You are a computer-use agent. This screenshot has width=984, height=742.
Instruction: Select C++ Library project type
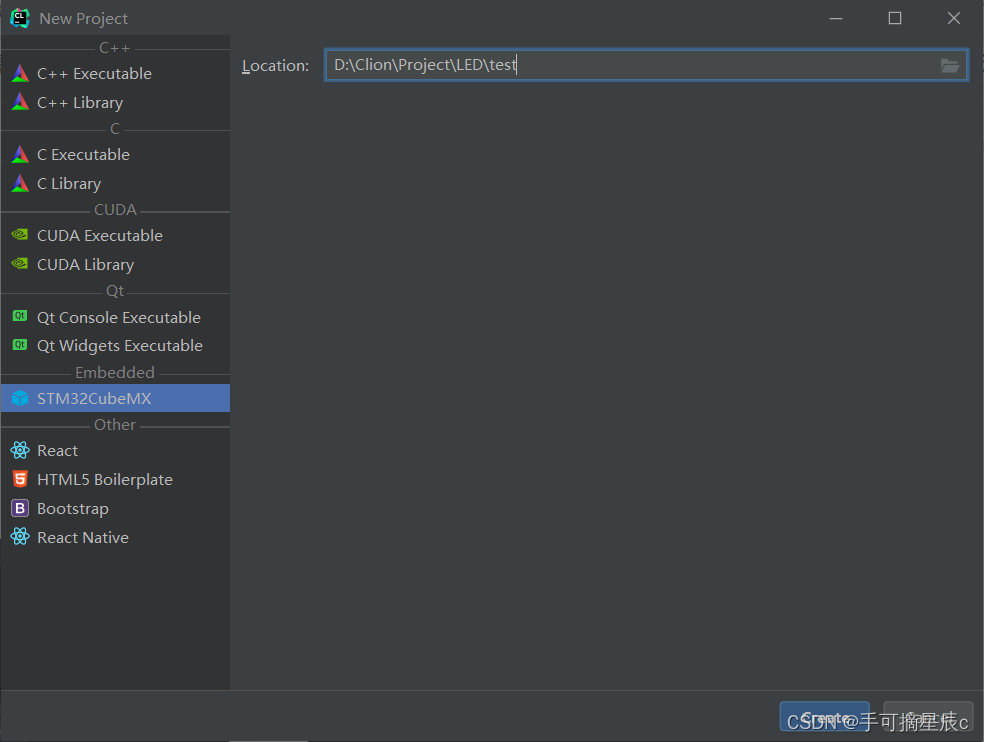point(115,102)
